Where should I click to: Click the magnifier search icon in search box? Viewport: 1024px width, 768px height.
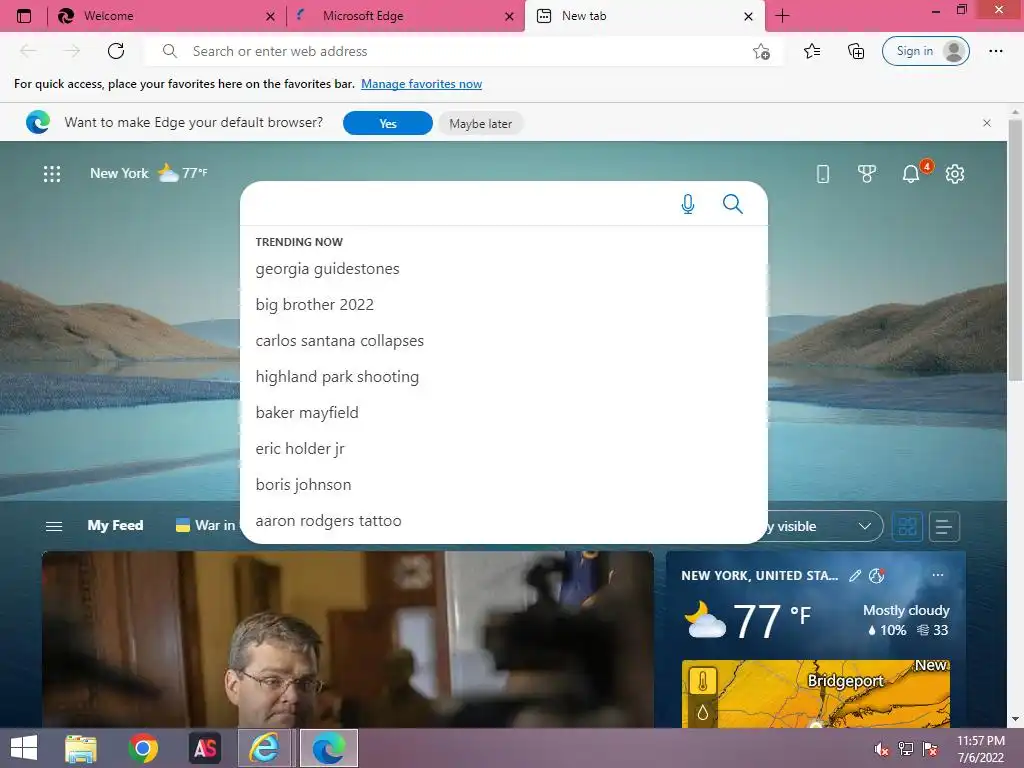pyautogui.click(x=733, y=204)
